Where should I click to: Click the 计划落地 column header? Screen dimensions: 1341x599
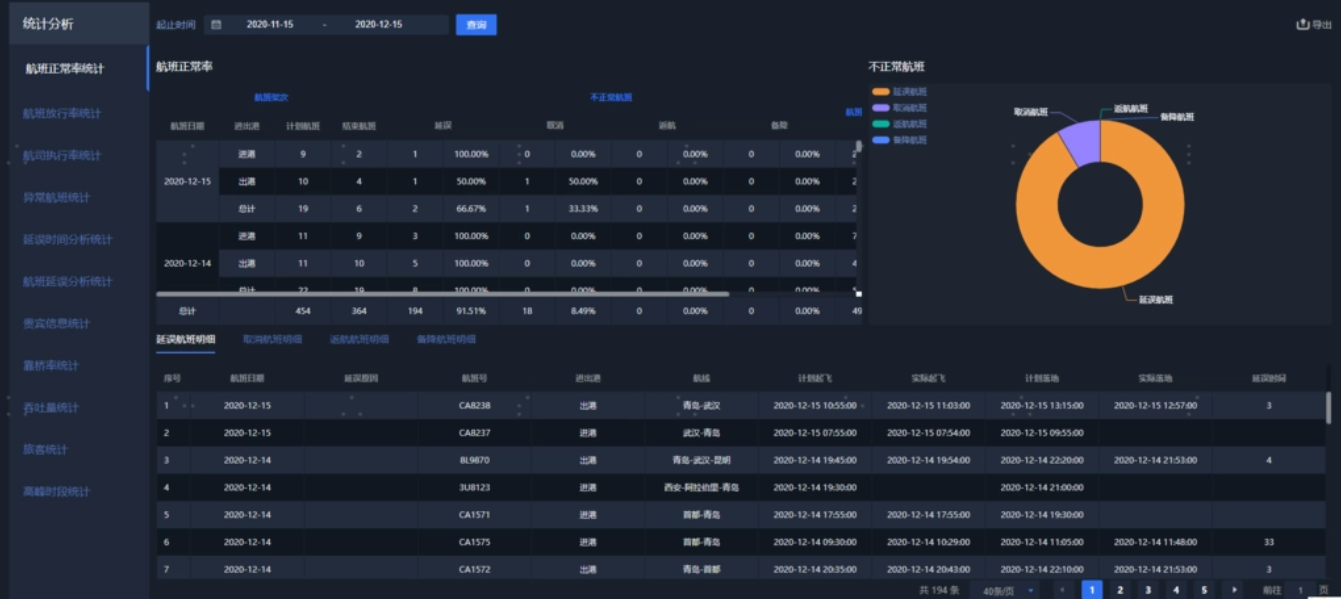pyautogui.click(x=1042, y=379)
